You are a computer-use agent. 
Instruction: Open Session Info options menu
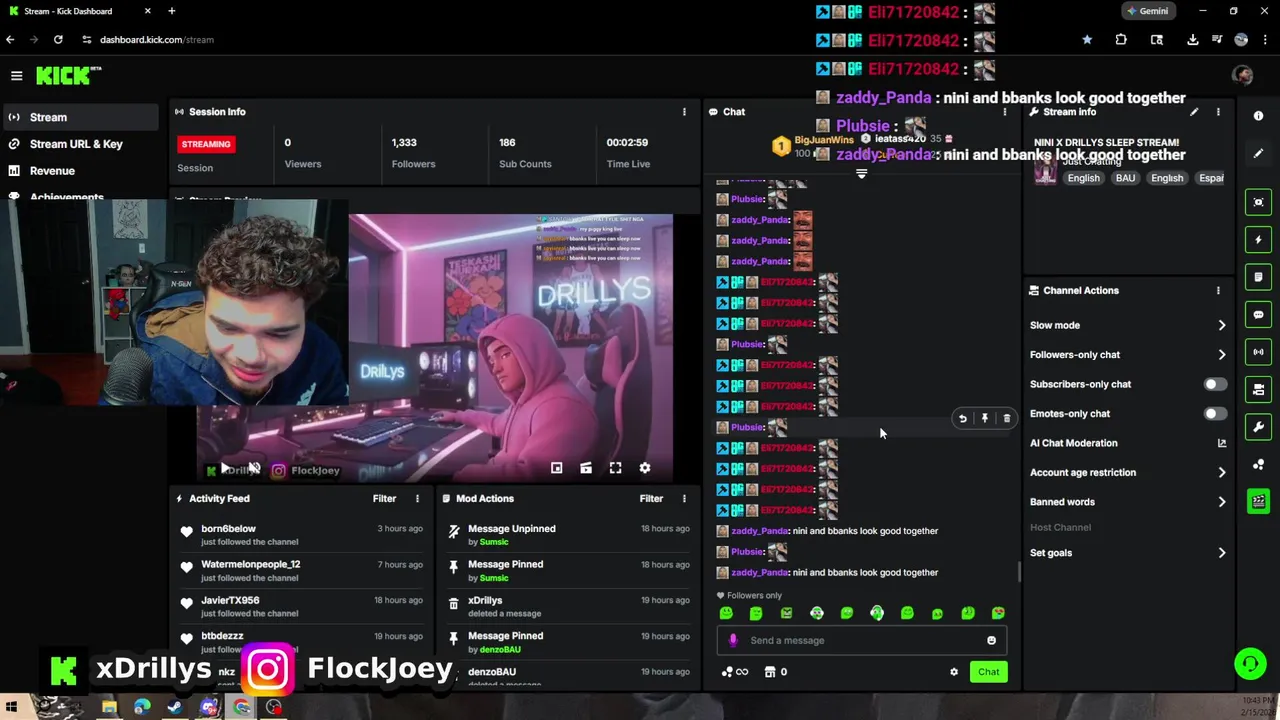(684, 112)
